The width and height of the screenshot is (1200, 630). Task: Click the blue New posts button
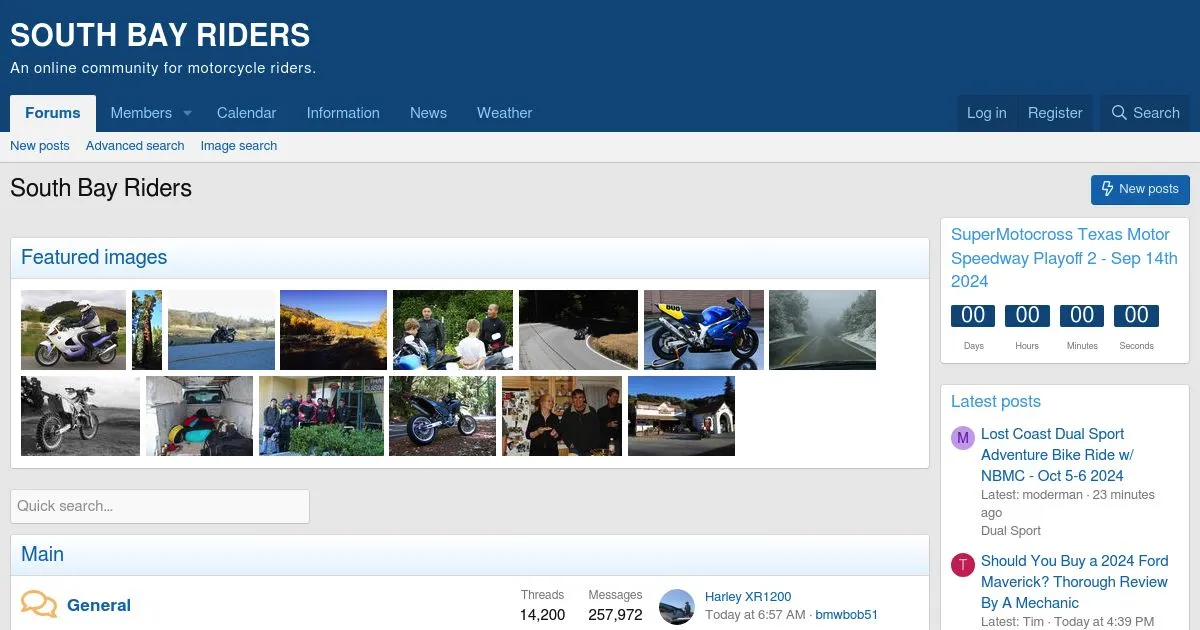point(1140,189)
